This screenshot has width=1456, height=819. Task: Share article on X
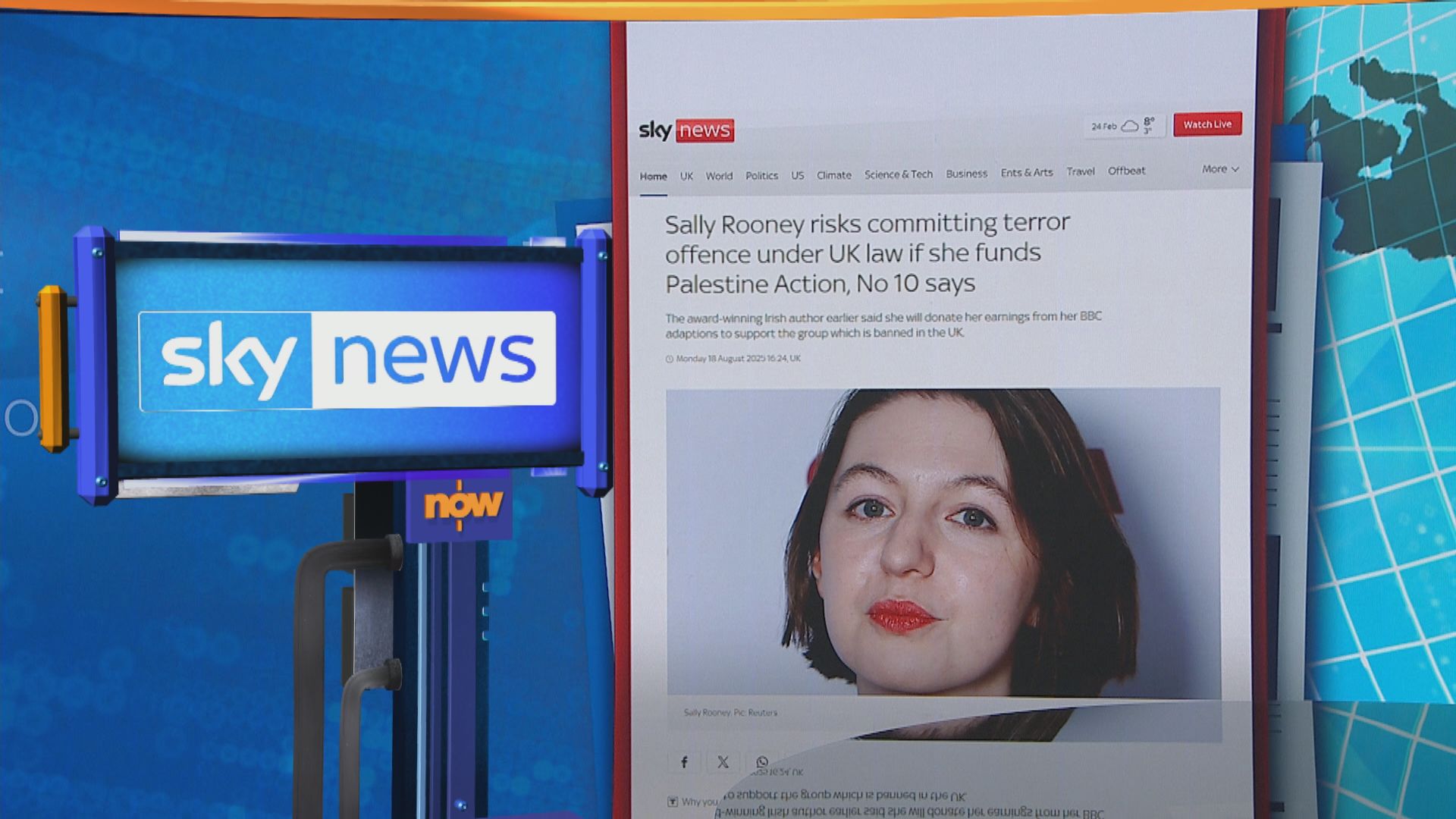pyautogui.click(x=723, y=762)
